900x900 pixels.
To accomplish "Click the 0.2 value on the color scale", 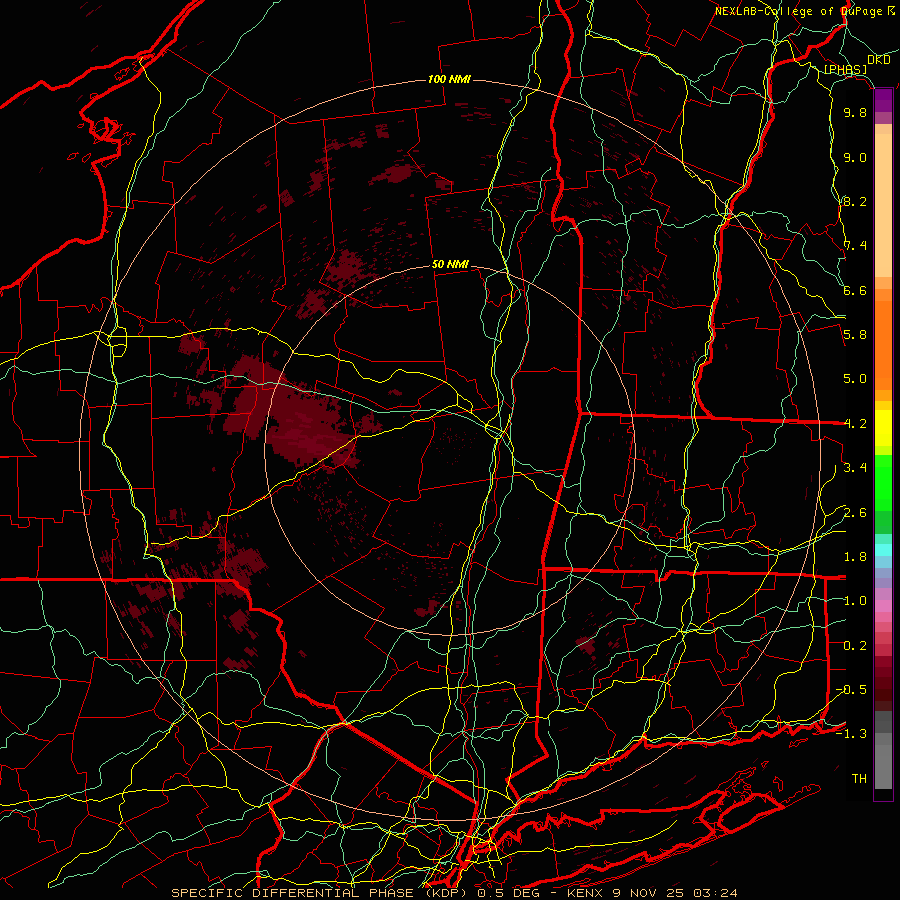I will pos(855,646).
